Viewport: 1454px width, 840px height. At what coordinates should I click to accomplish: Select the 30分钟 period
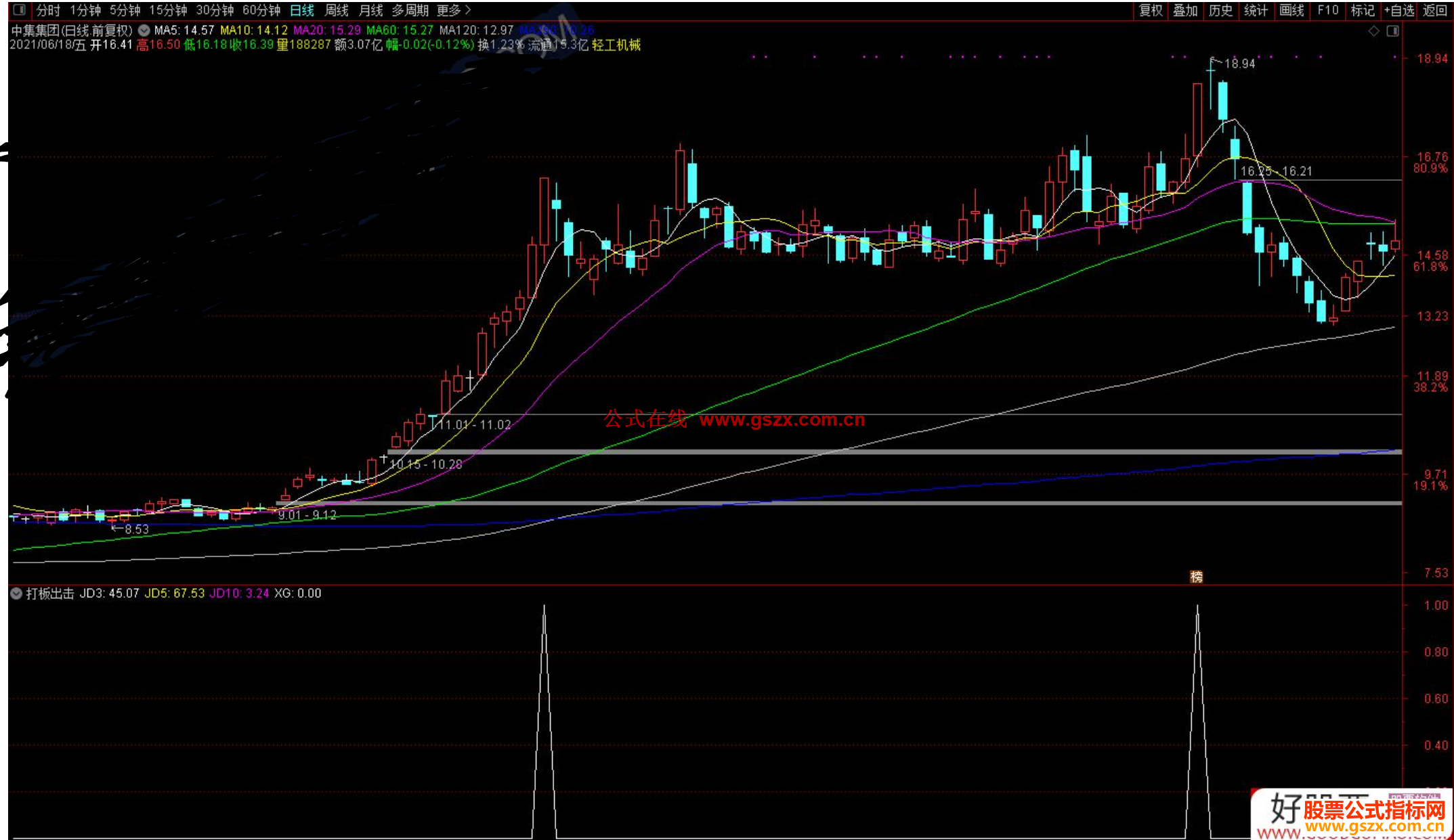(x=215, y=10)
